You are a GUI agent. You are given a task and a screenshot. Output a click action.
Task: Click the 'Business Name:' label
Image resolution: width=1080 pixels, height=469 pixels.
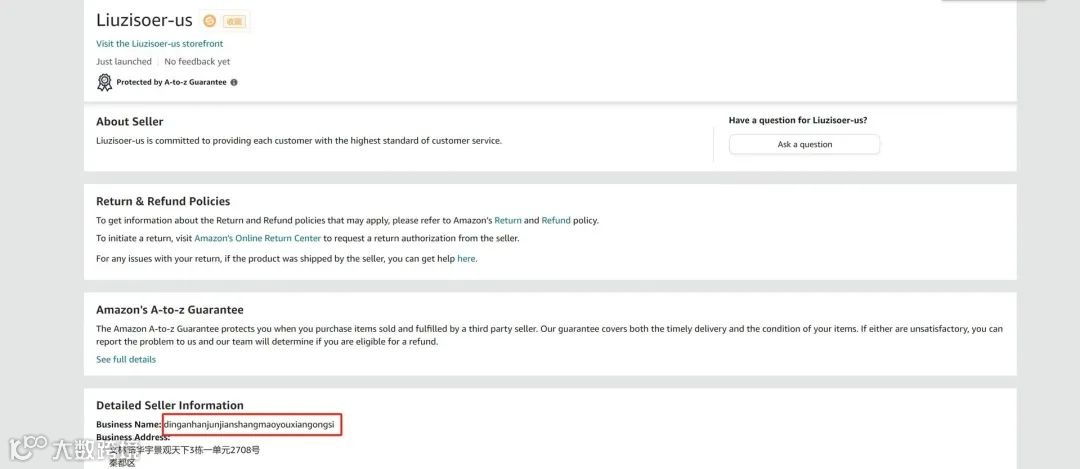[128, 425]
